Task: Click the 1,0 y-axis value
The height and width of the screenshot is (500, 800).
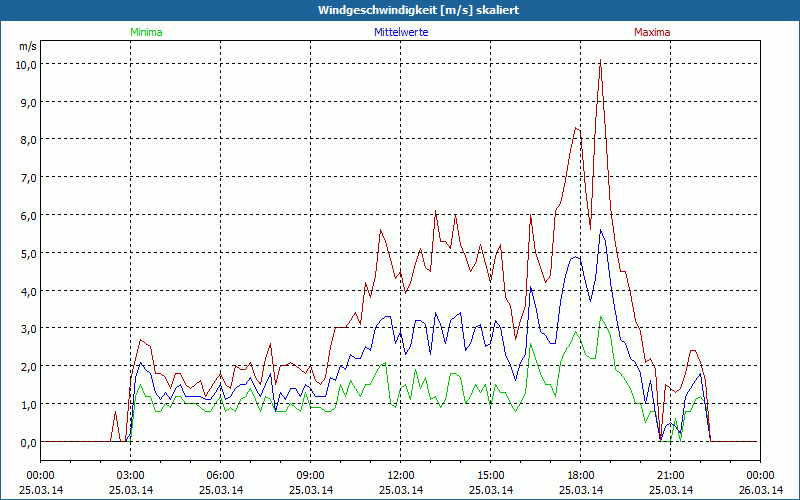Action: point(29,405)
